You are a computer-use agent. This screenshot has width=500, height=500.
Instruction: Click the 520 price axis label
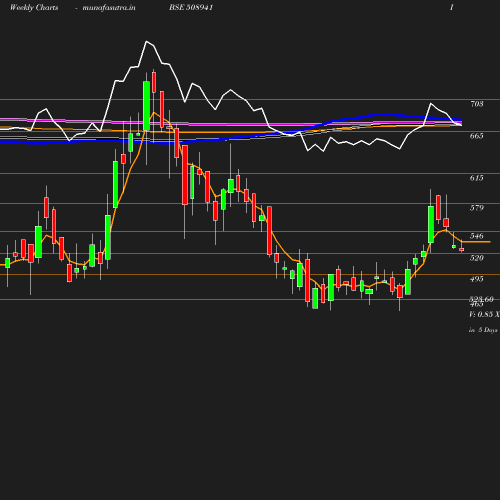[x=477, y=258]
